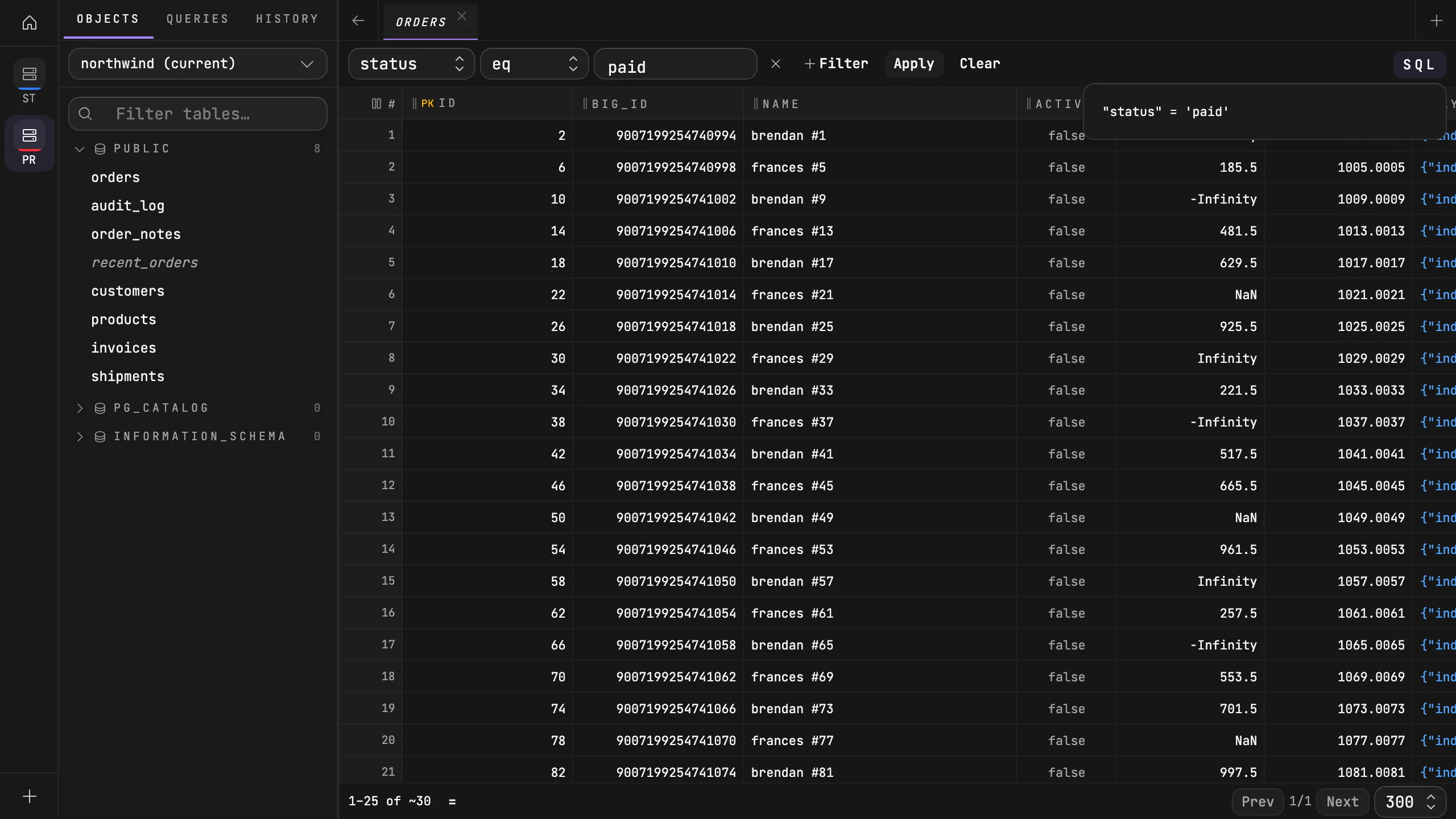The width and height of the screenshot is (1456, 819).
Task: Open the recent_orders view
Action: (x=144, y=263)
